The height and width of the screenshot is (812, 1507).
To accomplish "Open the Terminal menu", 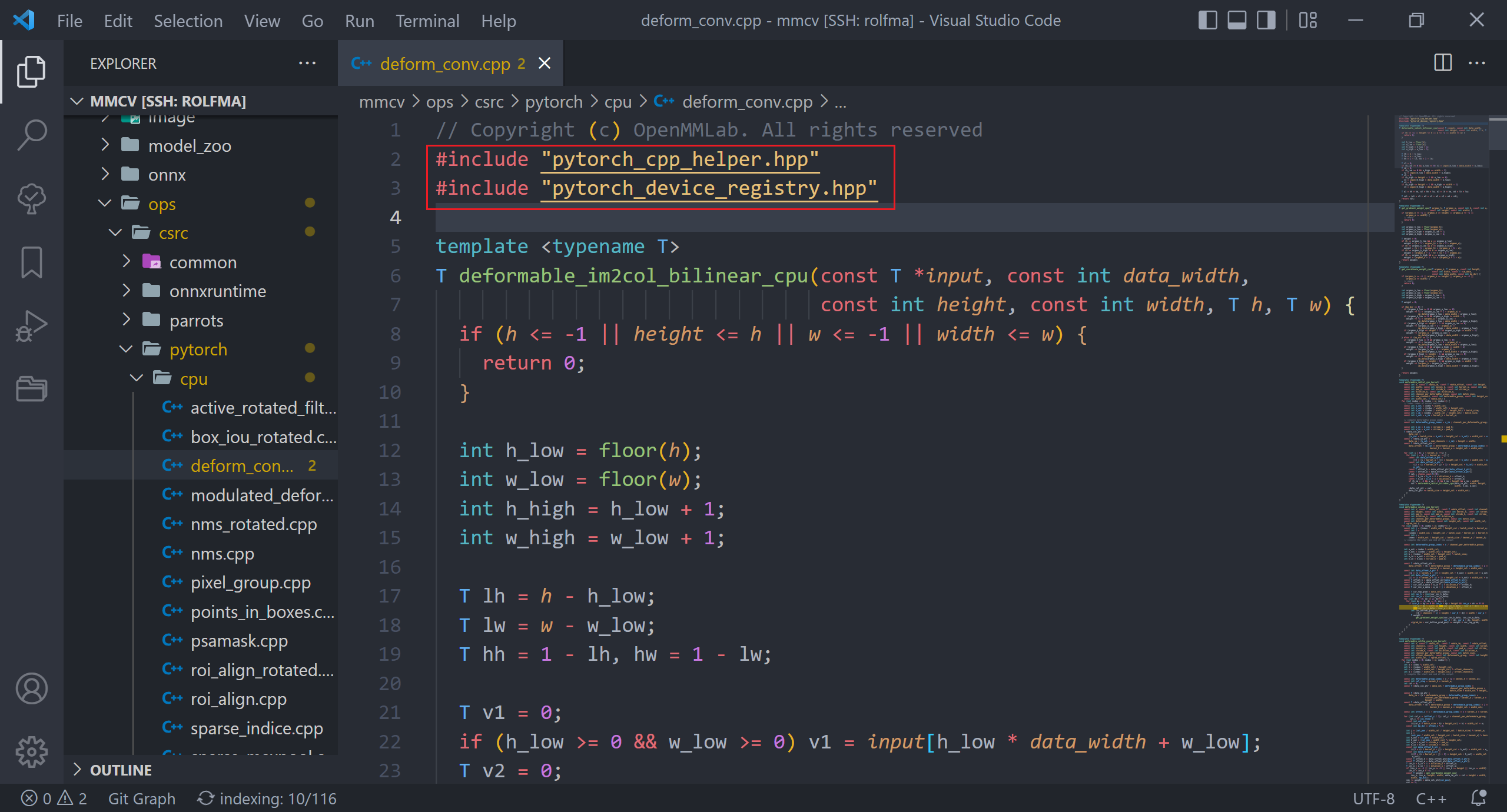I will point(427,21).
